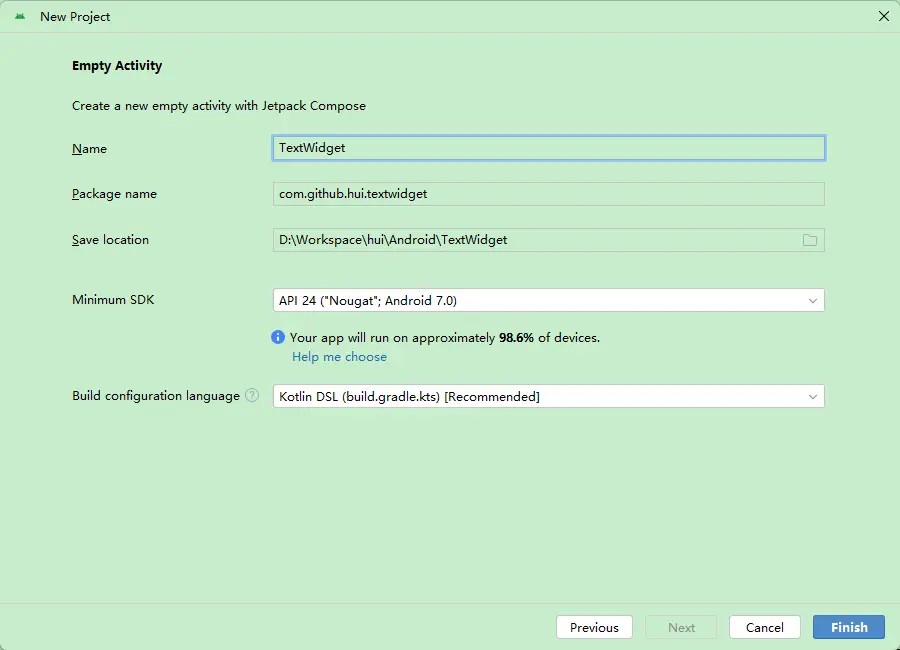
Task: Click the "Name" field label
Action: (89, 149)
